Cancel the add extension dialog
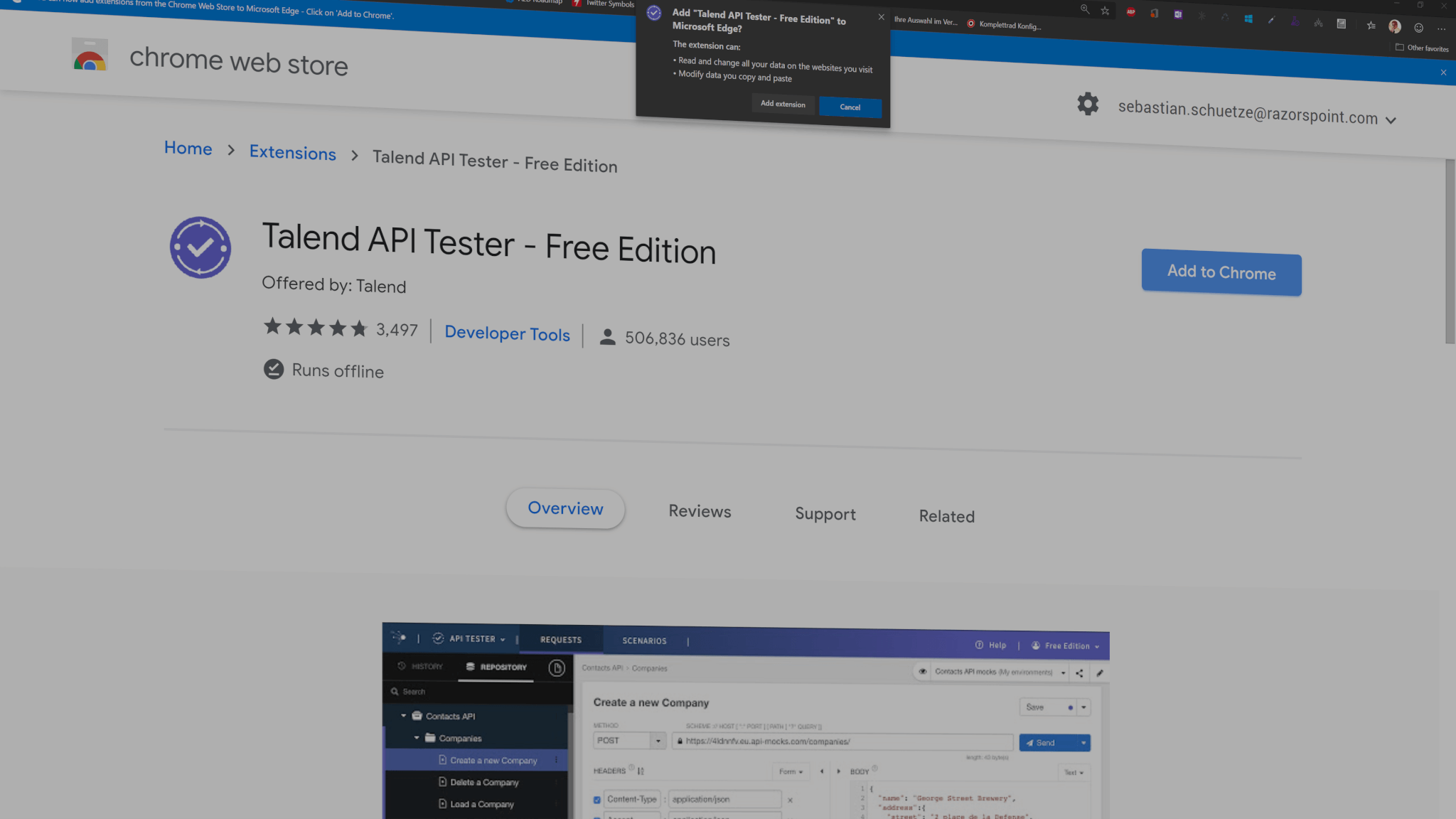Image resolution: width=1456 pixels, height=819 pixels. [x=850, y=107]
